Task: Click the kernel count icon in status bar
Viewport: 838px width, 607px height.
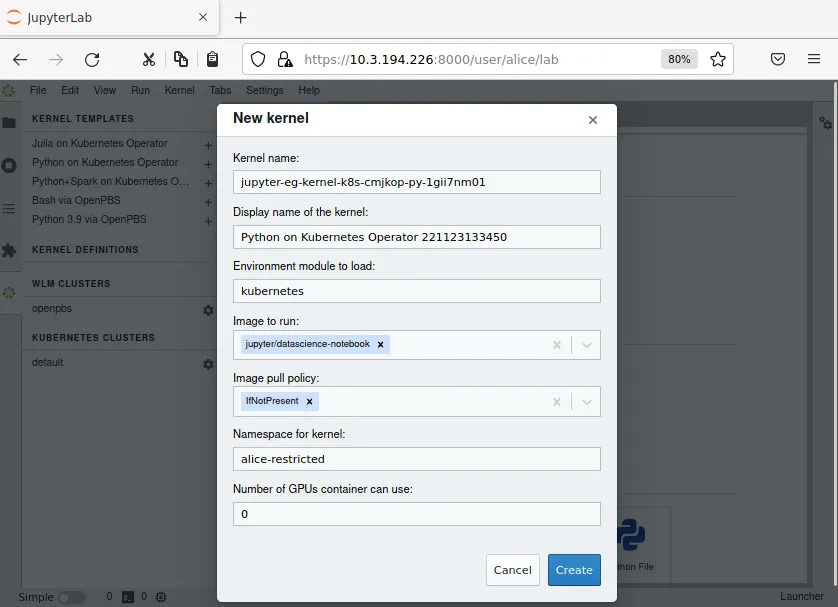Action: (x=161, y=597)
